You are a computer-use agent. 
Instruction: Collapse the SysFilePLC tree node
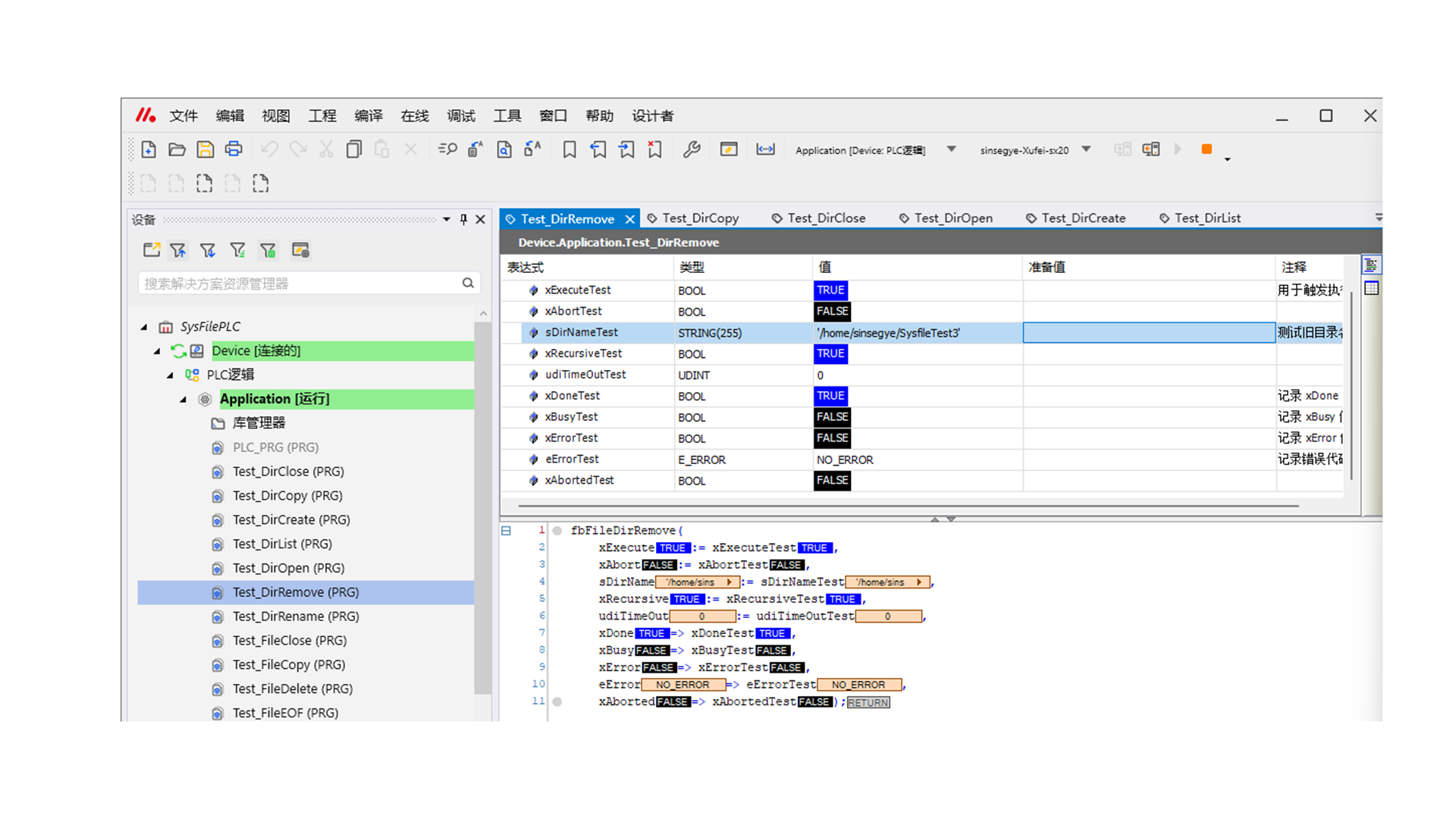pos(144,327)
